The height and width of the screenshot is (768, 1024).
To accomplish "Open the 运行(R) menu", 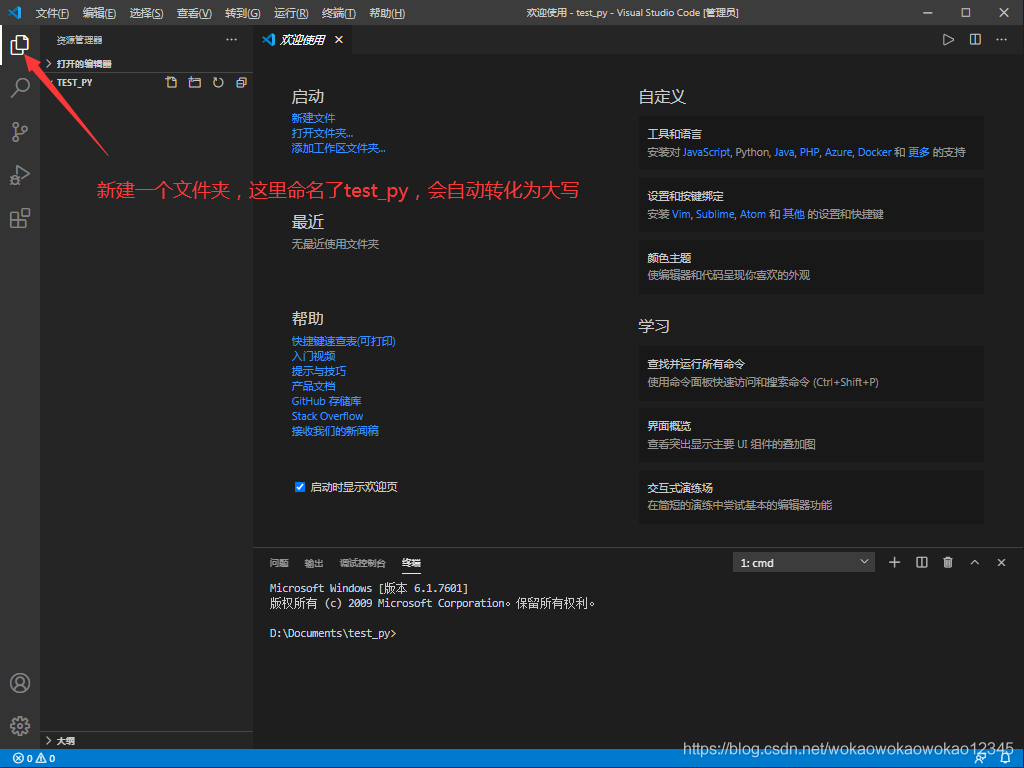I will pos(291,13).
